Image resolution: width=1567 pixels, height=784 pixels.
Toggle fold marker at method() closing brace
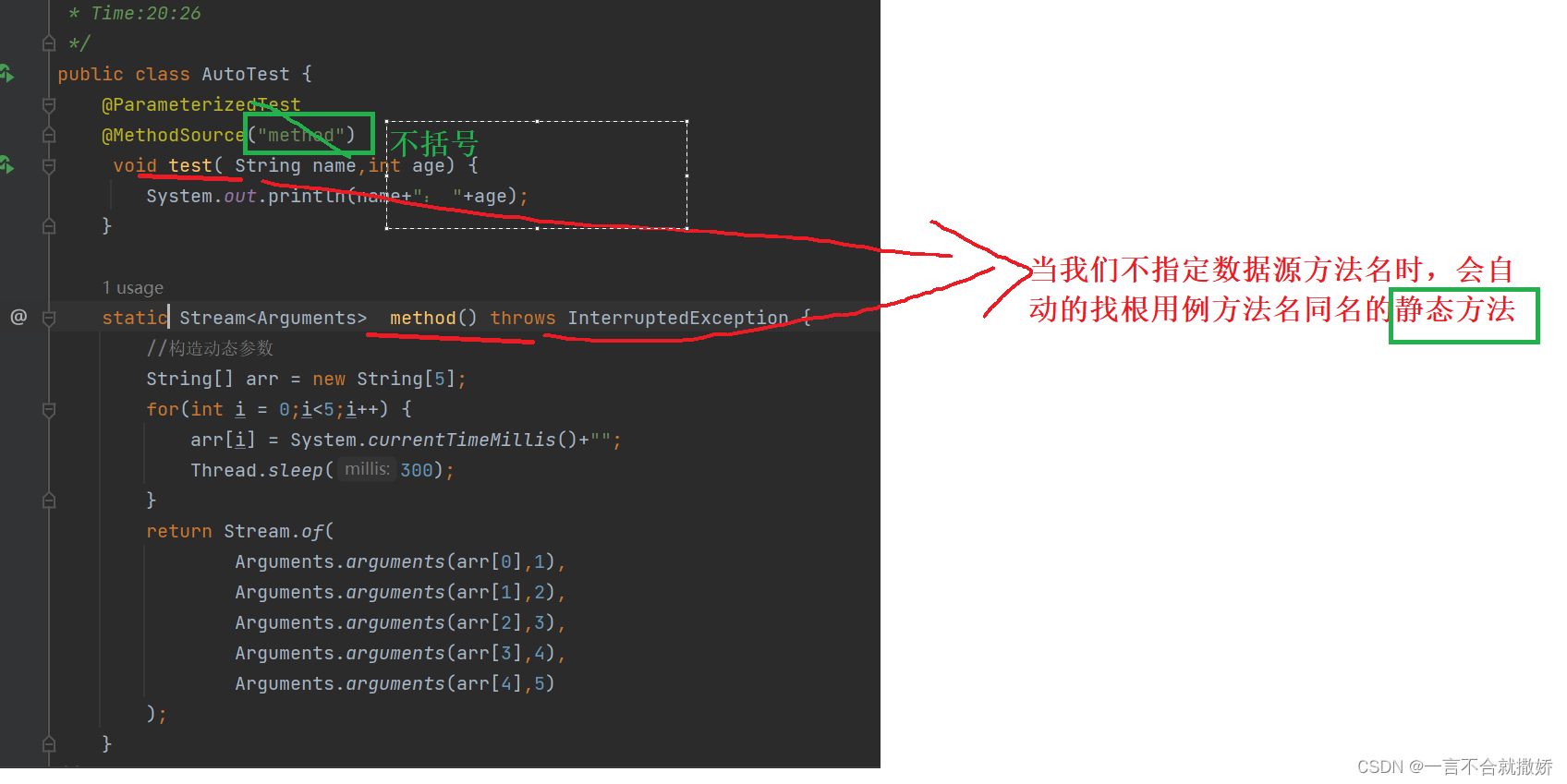(x=49, y=743)
